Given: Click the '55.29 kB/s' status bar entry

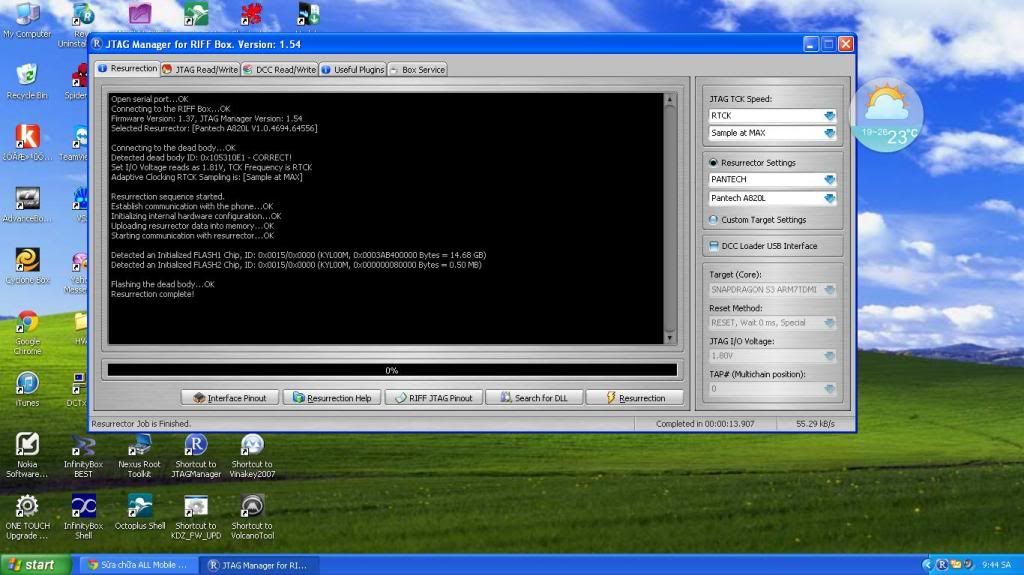Looking at the screenshot, I should (815, 423).
